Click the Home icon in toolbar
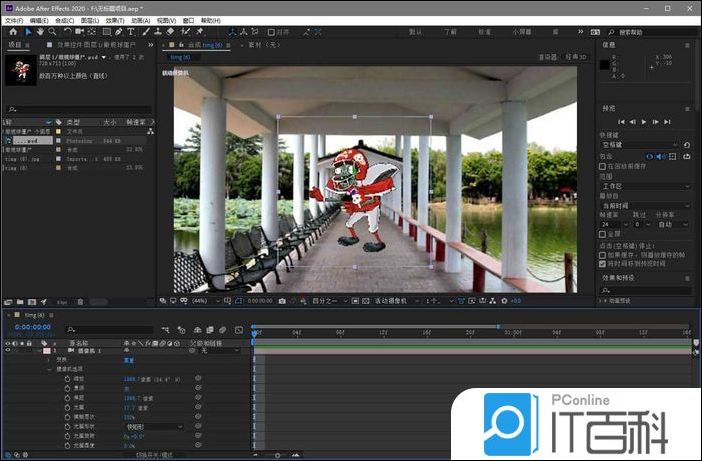 pos(13,32)
